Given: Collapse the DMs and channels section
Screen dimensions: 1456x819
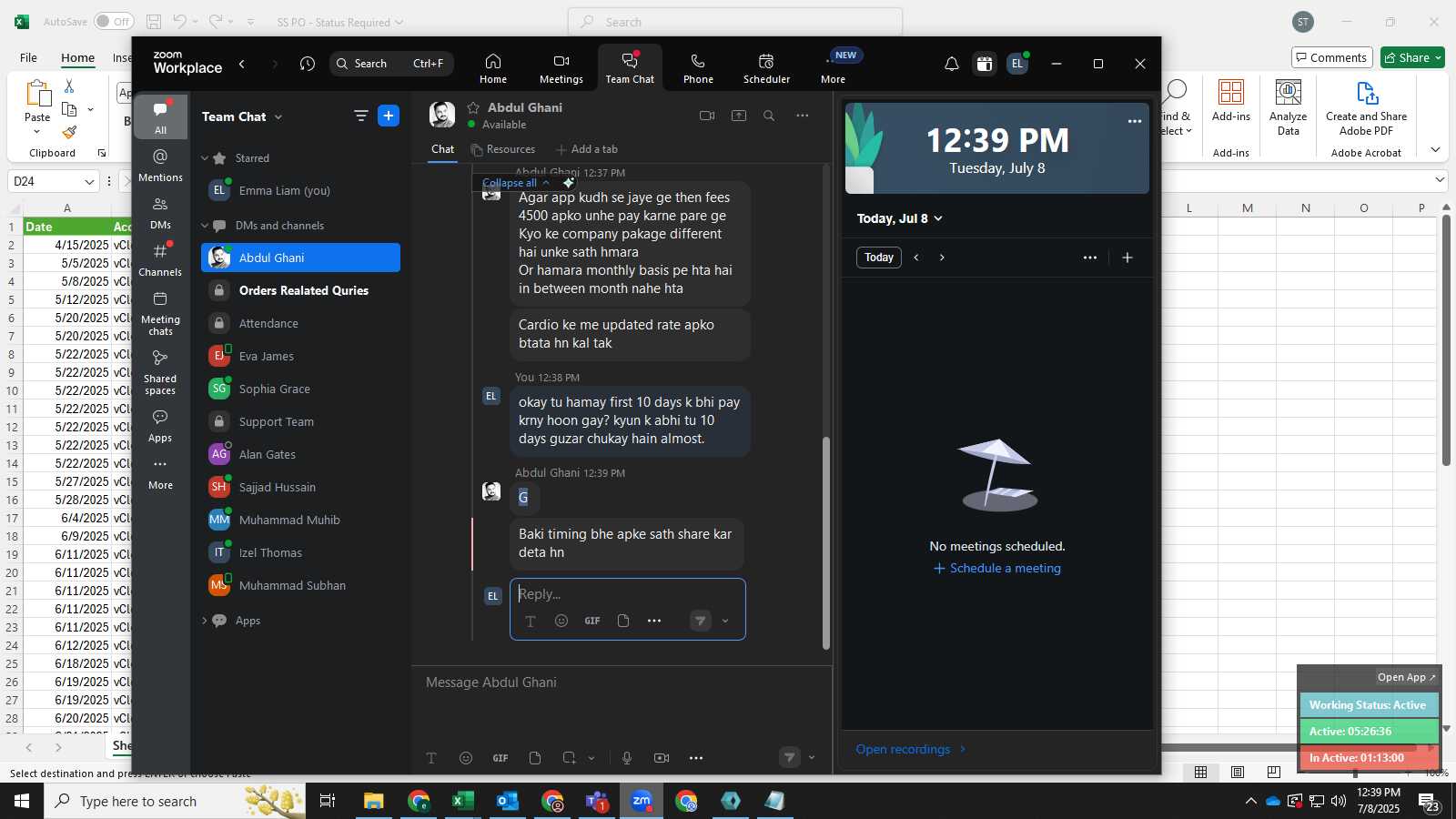Looking at the screenshot, I should (205, 226).
